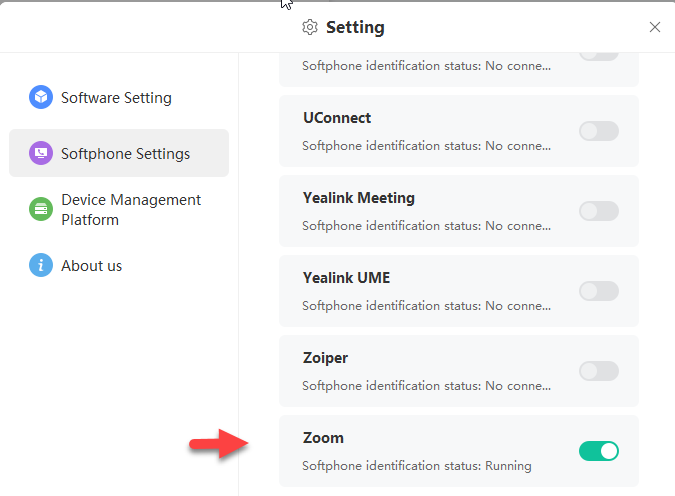Click the purple Softphone Settings icon

(x=41, y=153)
